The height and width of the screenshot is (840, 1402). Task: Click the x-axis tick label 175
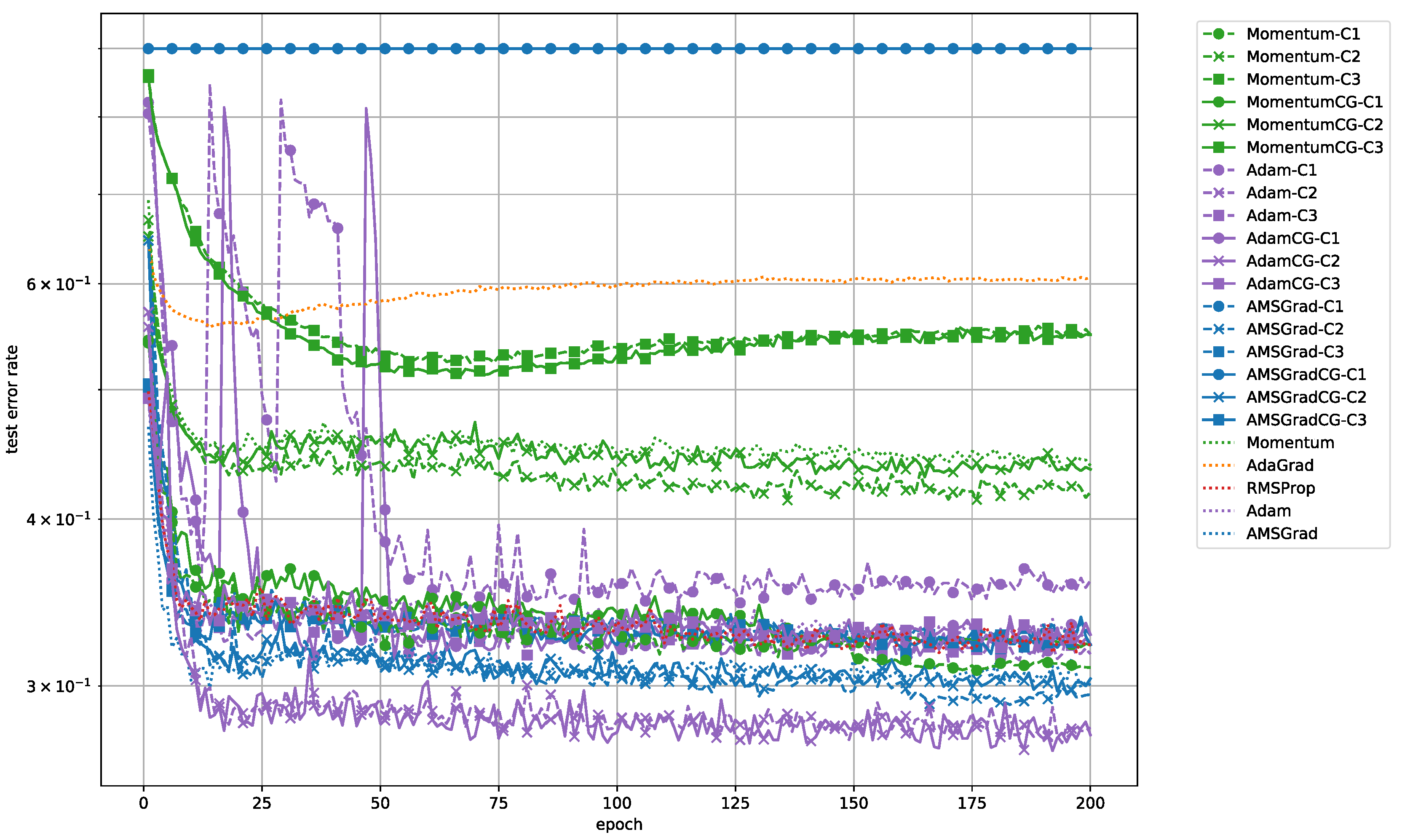[971, 803]
